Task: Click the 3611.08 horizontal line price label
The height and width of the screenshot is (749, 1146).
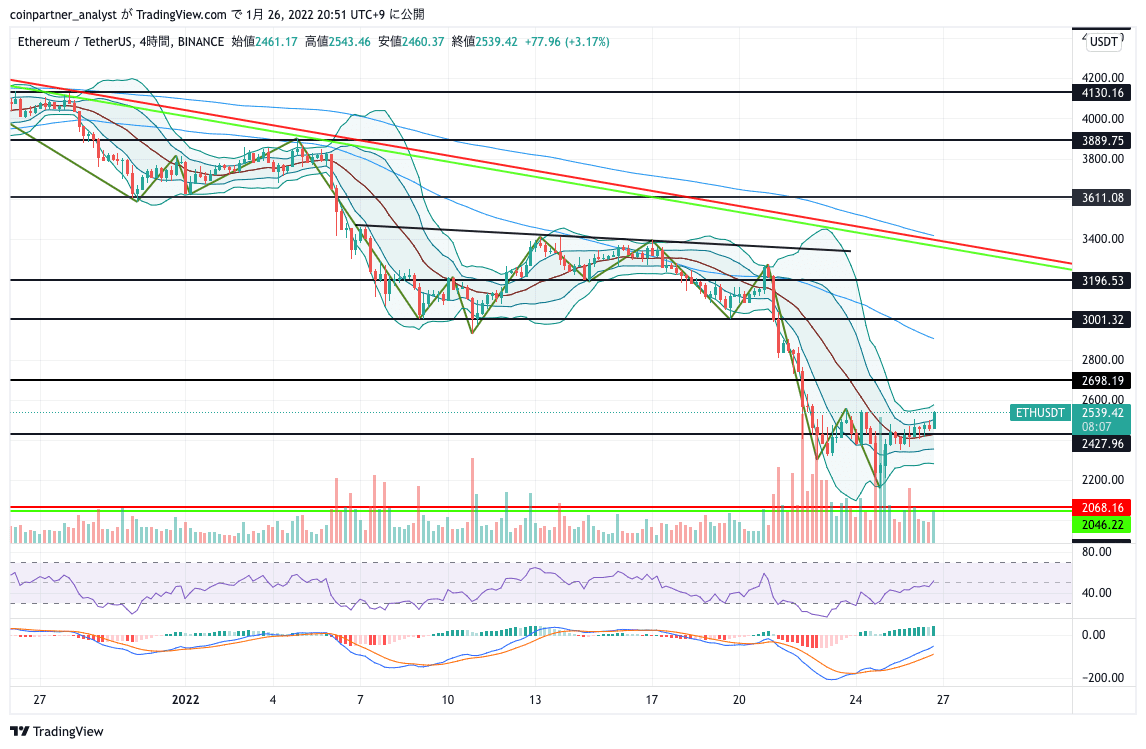Action: pos(1102,197)
